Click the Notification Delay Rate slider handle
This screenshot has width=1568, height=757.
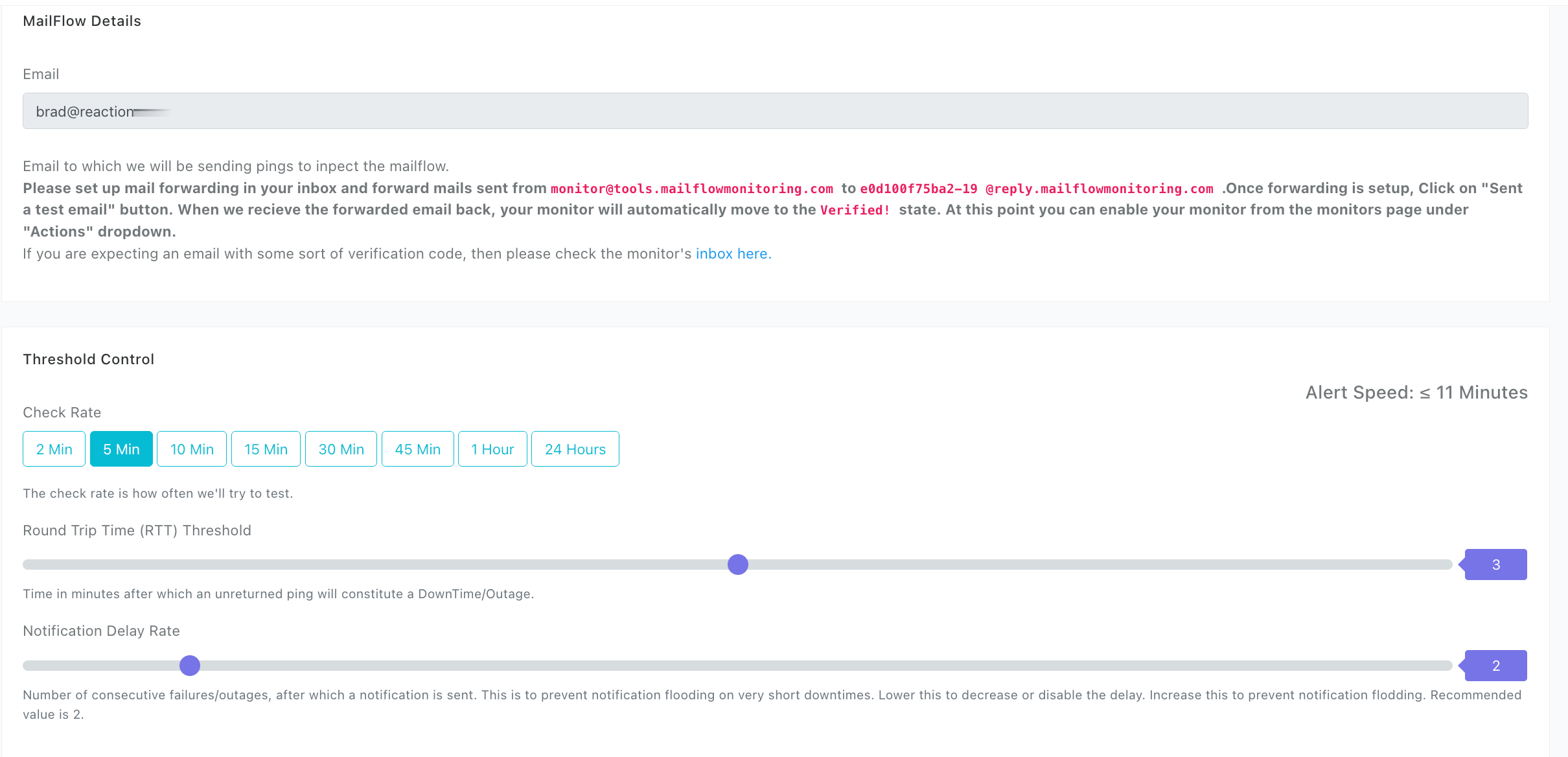190,666
